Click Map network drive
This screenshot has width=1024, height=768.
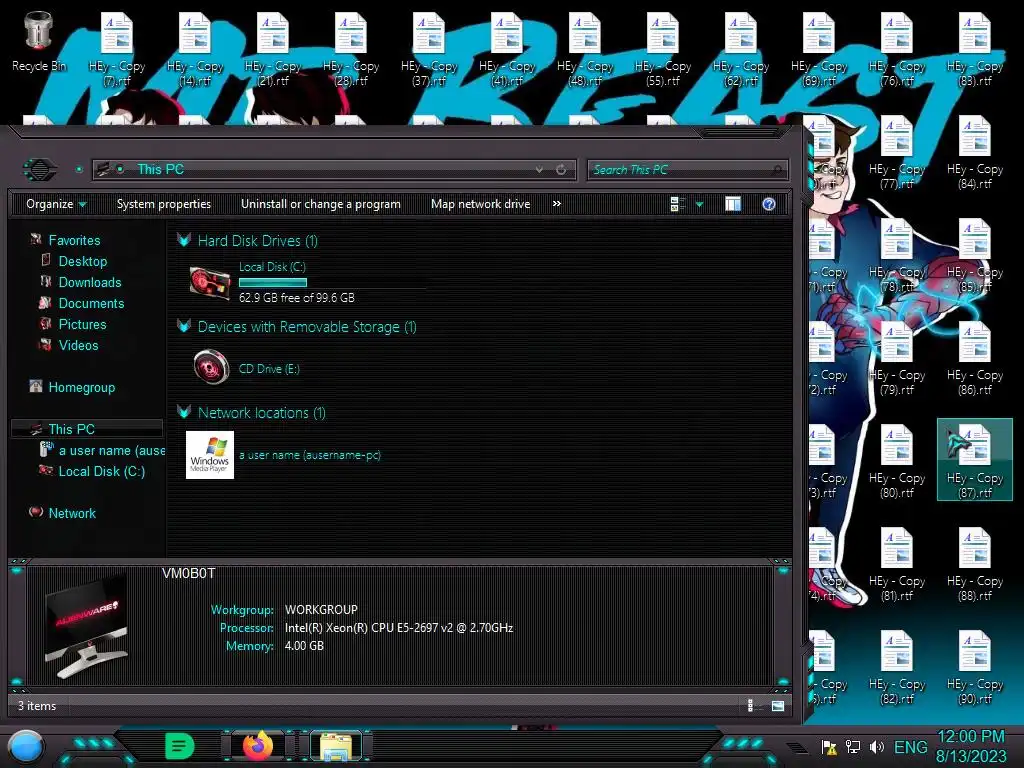pos(481,204)
